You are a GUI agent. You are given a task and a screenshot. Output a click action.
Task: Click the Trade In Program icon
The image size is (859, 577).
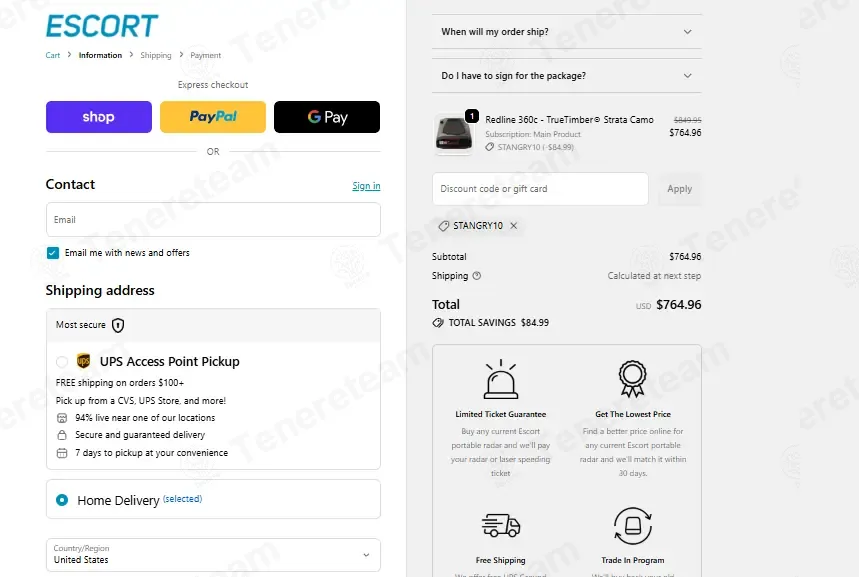[x=633, y=526]
